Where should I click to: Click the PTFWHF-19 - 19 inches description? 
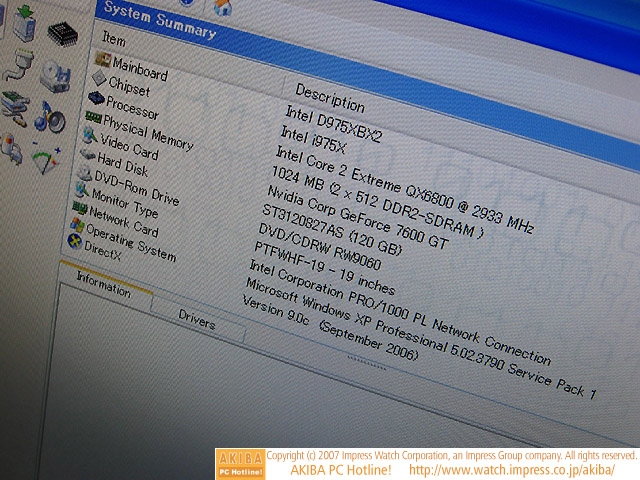click(324, 268)
